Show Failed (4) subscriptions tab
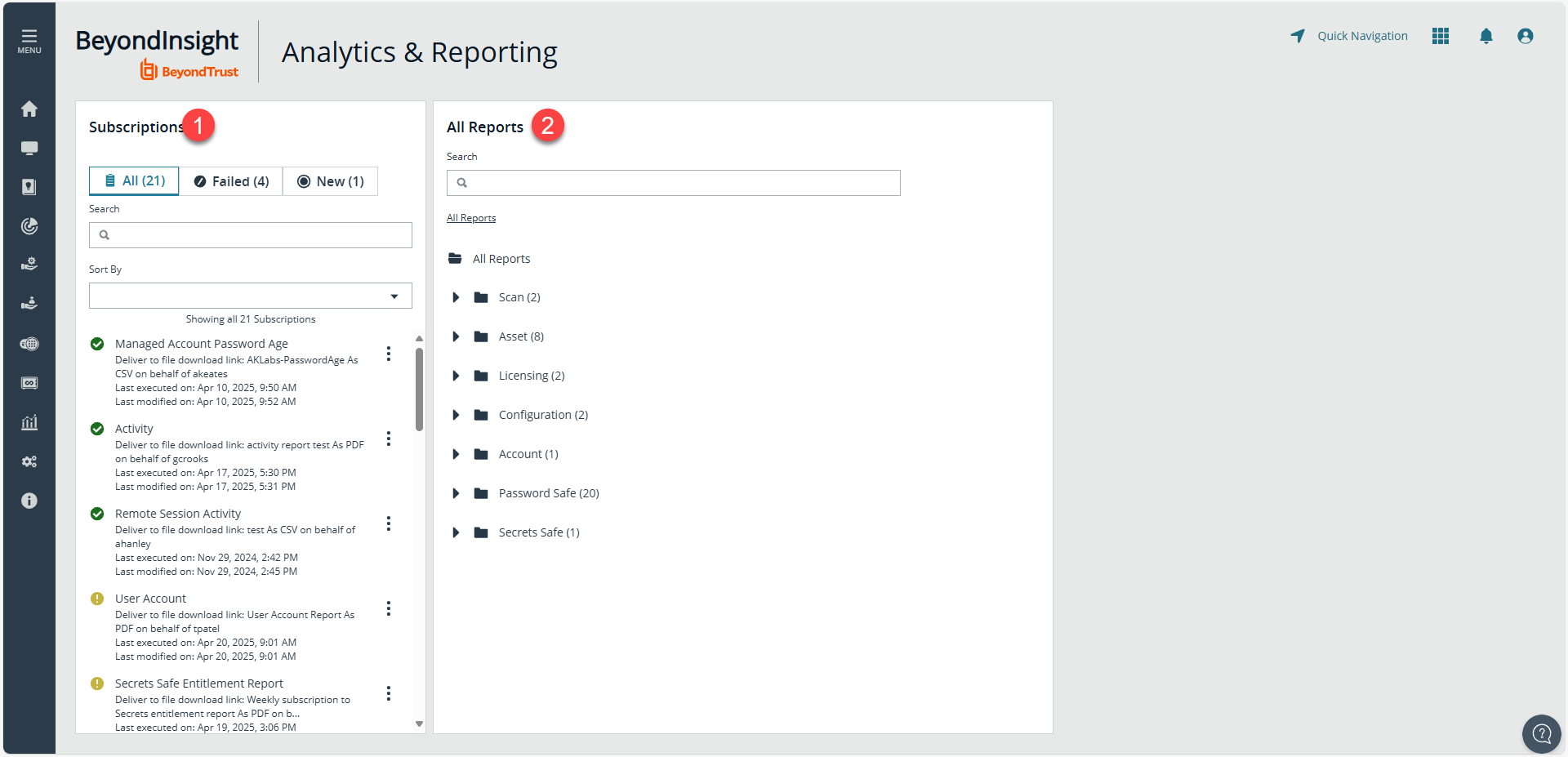 [231, 181]
